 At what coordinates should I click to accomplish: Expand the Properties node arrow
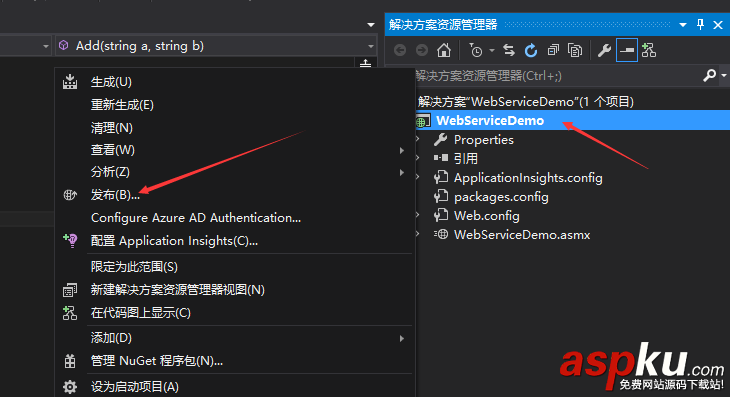tap(418, 139)
